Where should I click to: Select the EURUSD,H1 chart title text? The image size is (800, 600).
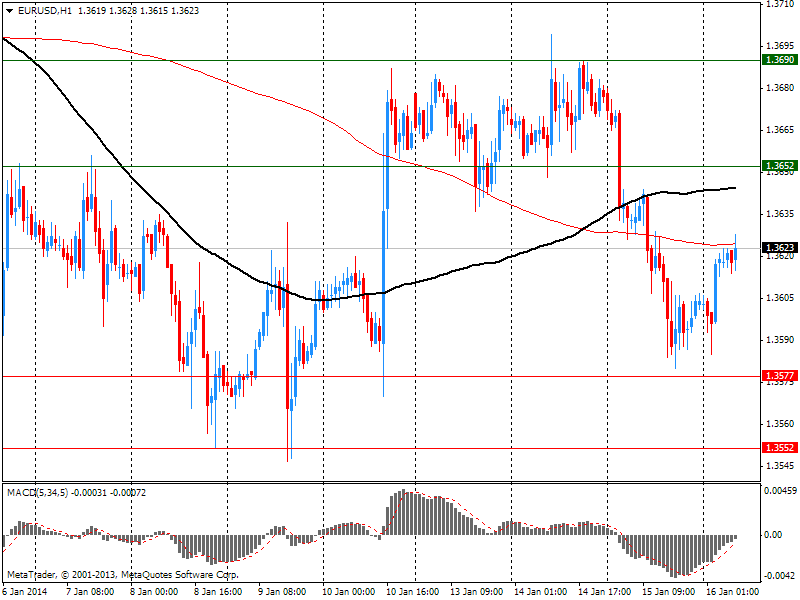pos(45,10)
